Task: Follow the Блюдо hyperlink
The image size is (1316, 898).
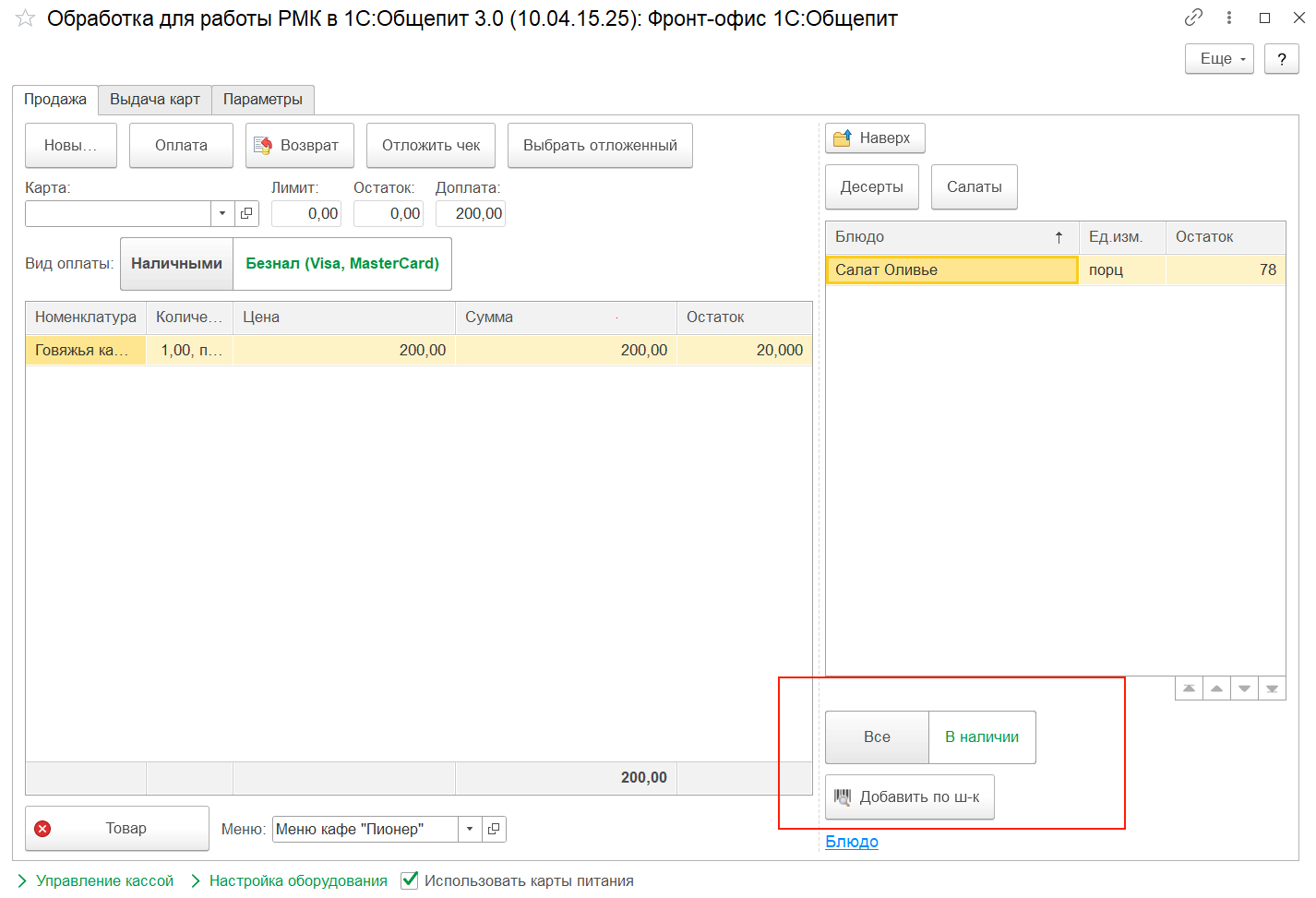Action: coord(851,842)
